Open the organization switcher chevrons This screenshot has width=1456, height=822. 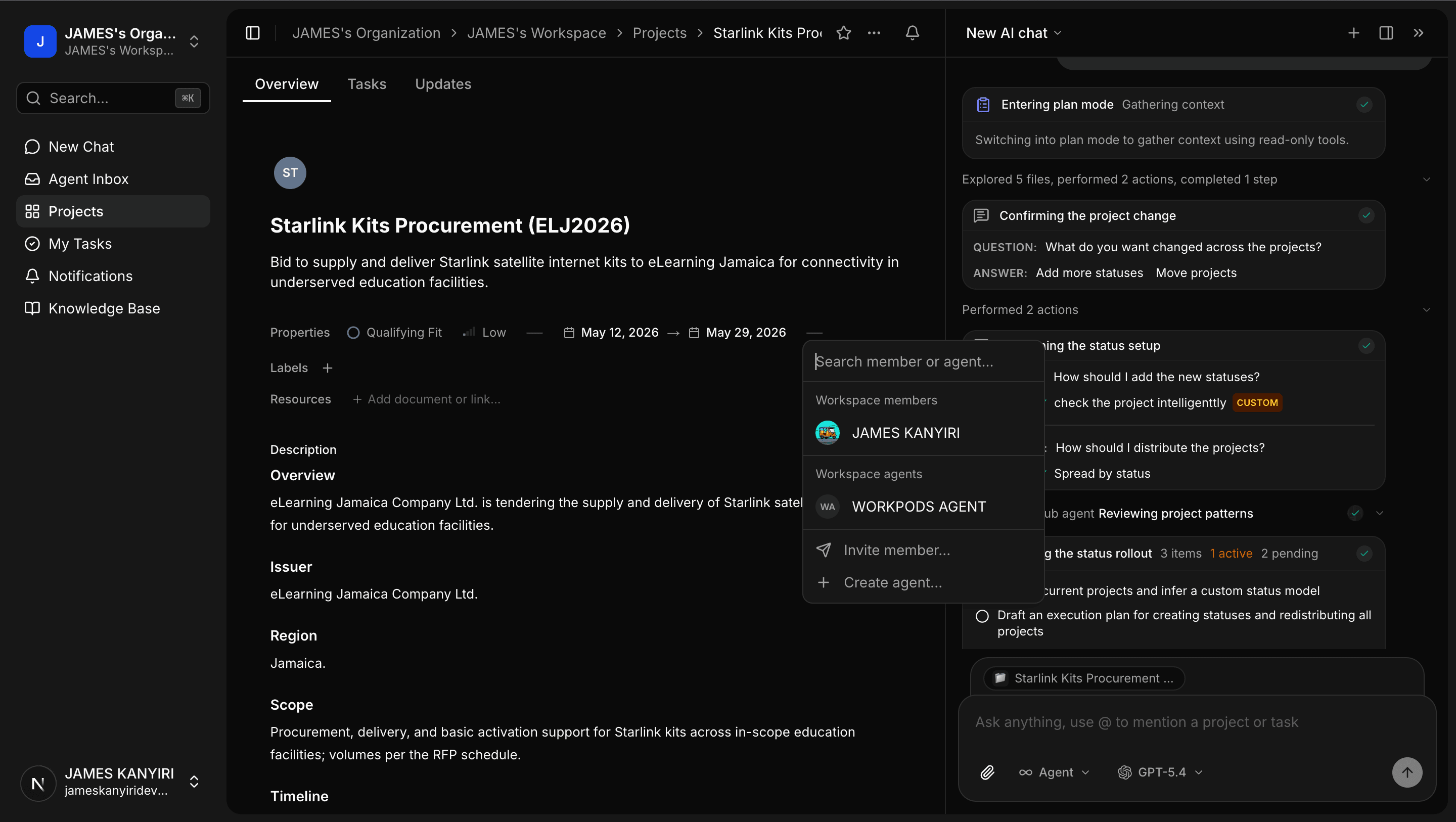point(194,41)
